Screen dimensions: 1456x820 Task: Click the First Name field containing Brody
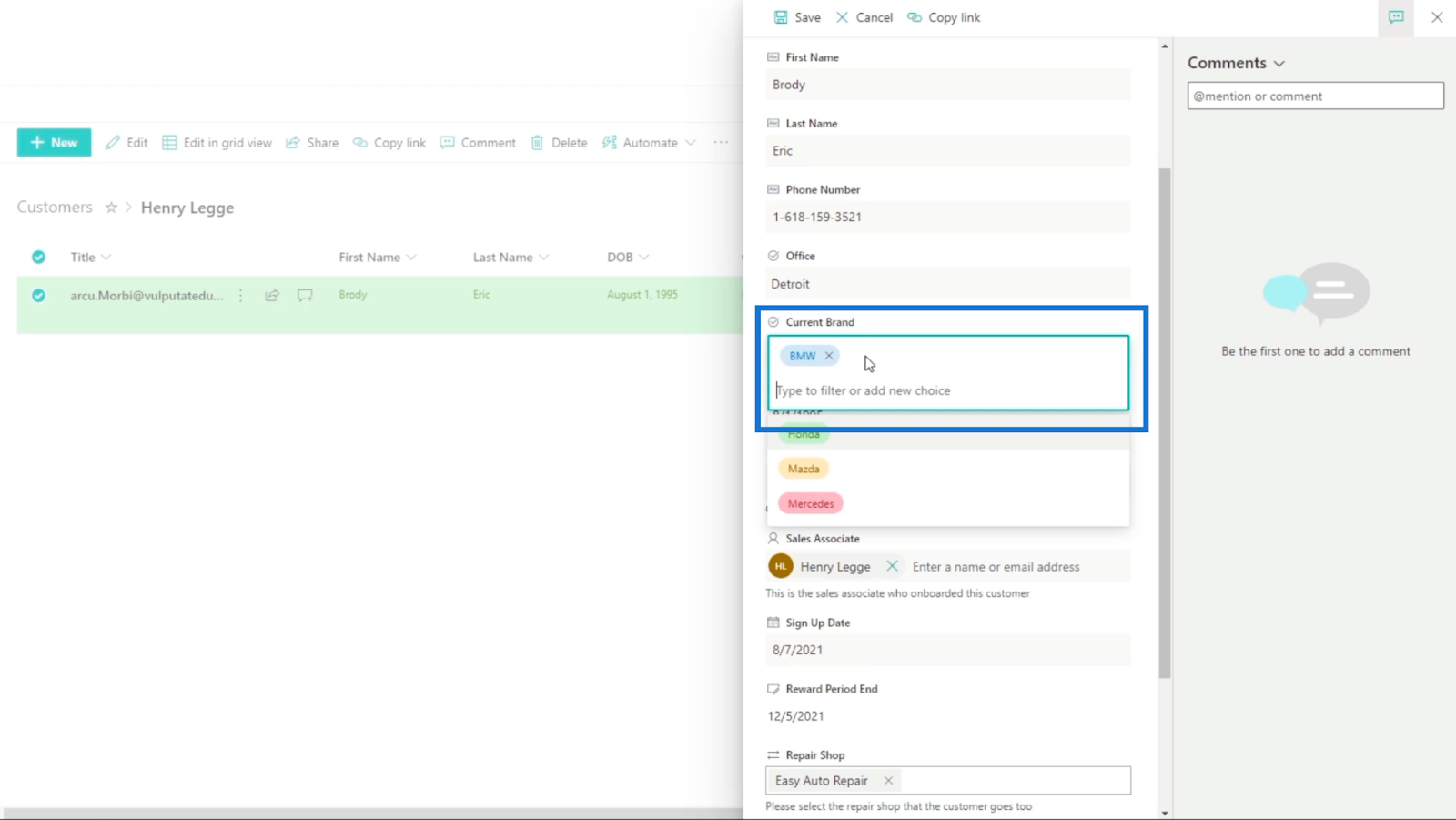(948, 85)
